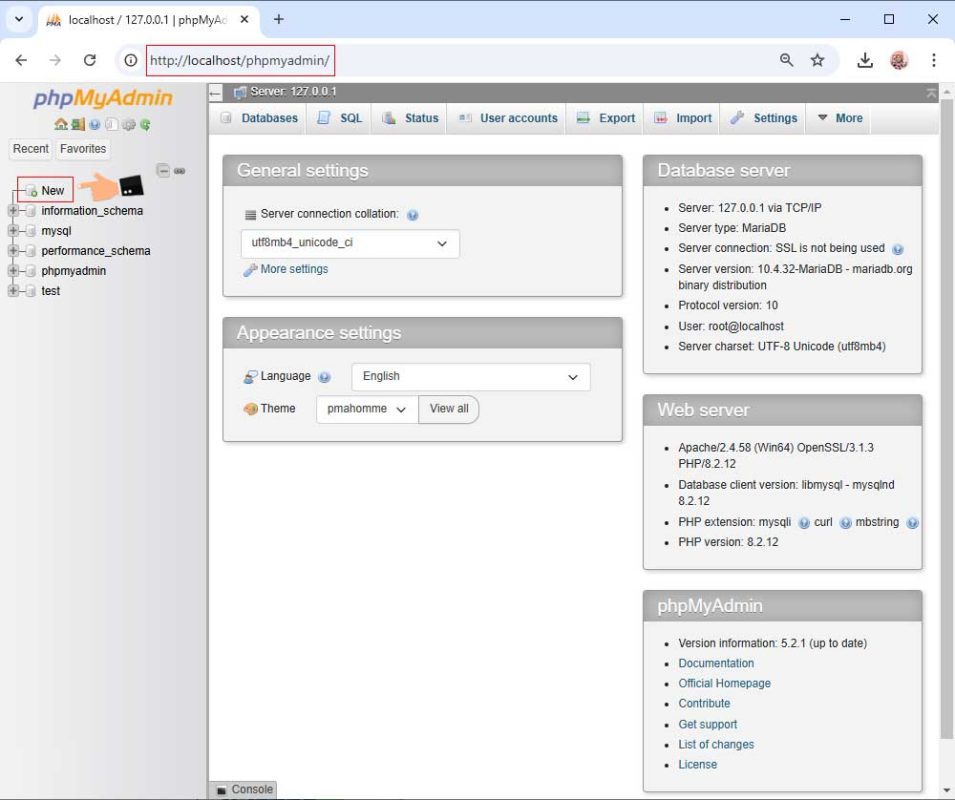Click the phpMyAdmin logo
The image size is (955, 800).
103,98
